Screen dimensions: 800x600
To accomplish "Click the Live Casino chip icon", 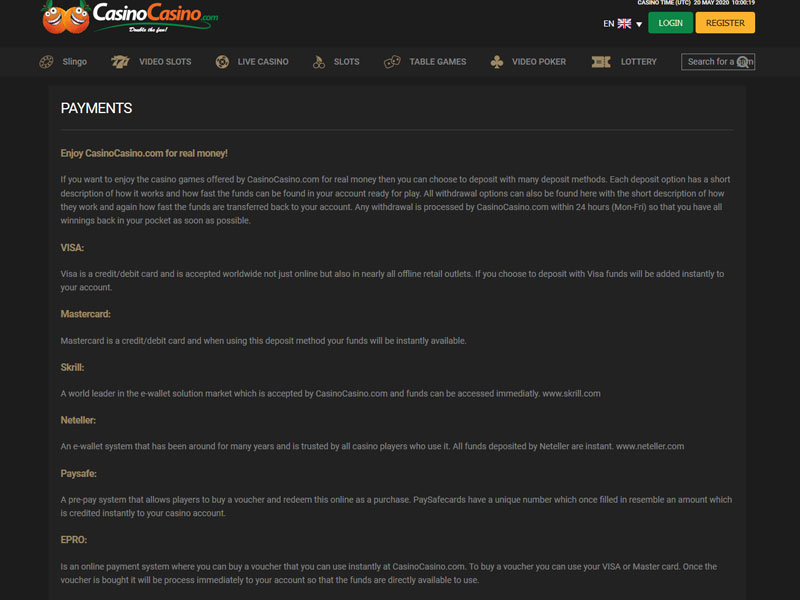I will click(x=222, y=62).
